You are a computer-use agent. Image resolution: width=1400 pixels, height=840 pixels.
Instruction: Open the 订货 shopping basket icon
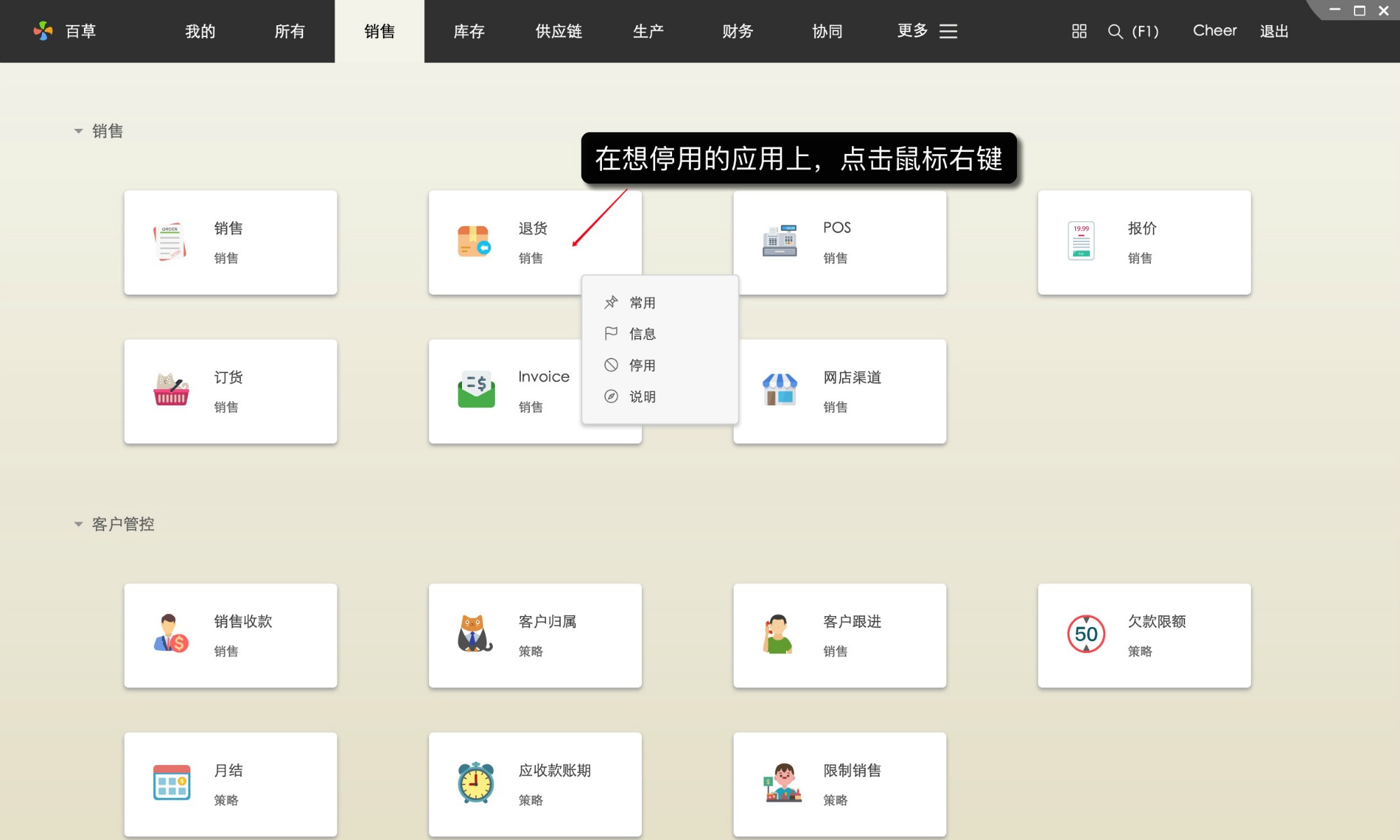[171, 390]
